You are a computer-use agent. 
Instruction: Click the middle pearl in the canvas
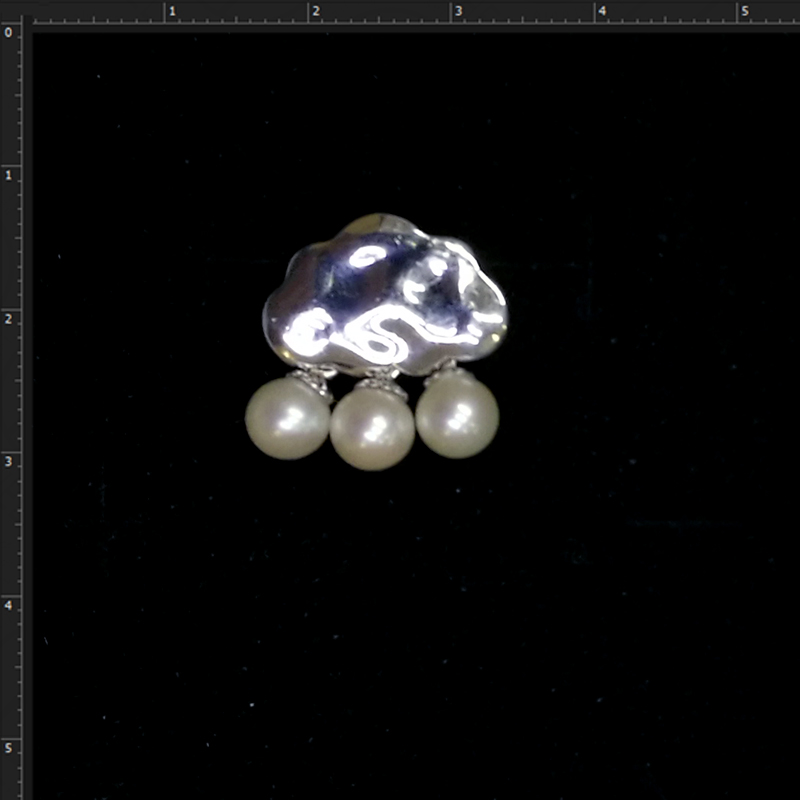pyautogui.click(x=372, y=430)
